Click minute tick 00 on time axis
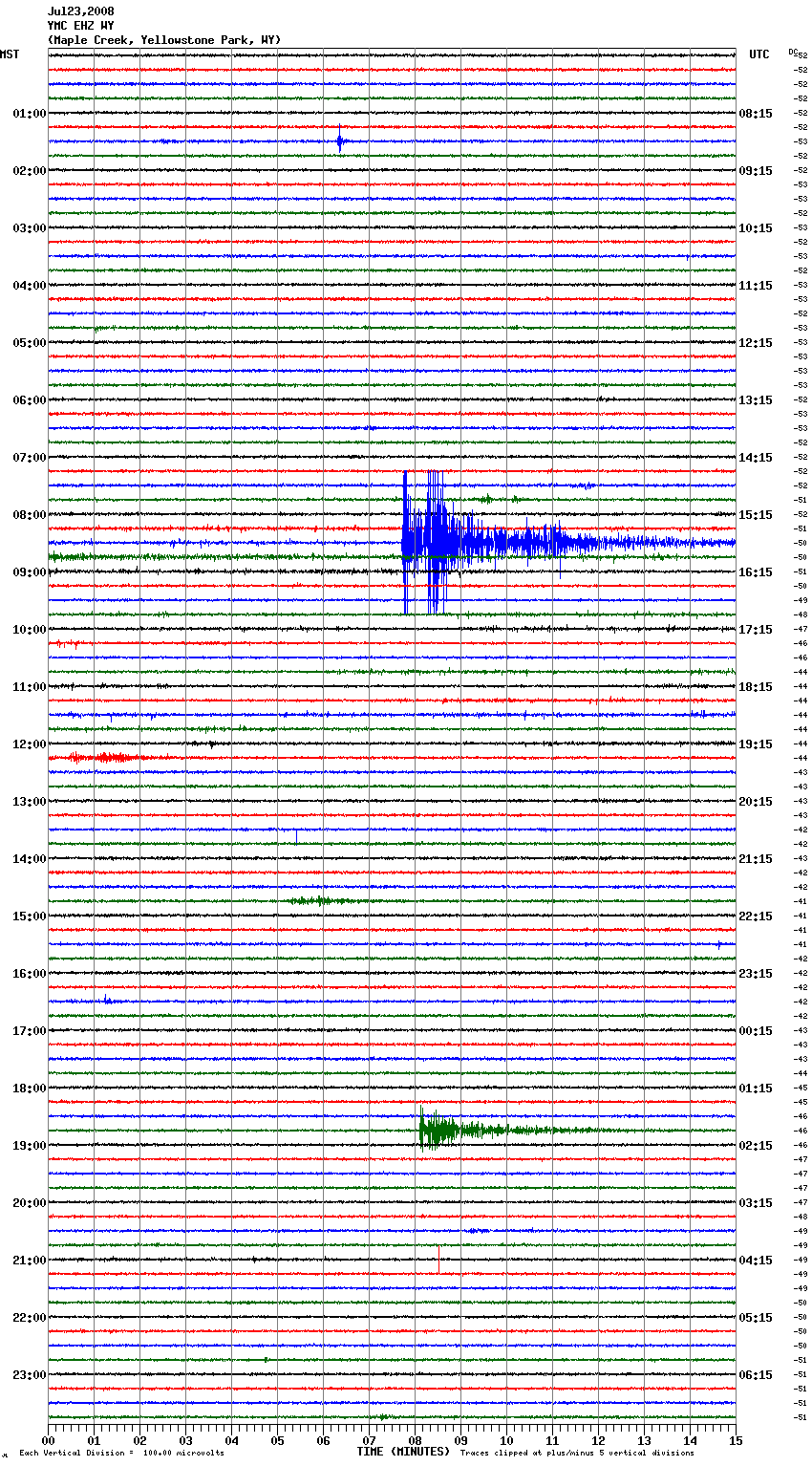Viewport: 812px width, 1466px height. pyautogui.click(x=49, y=1441)
